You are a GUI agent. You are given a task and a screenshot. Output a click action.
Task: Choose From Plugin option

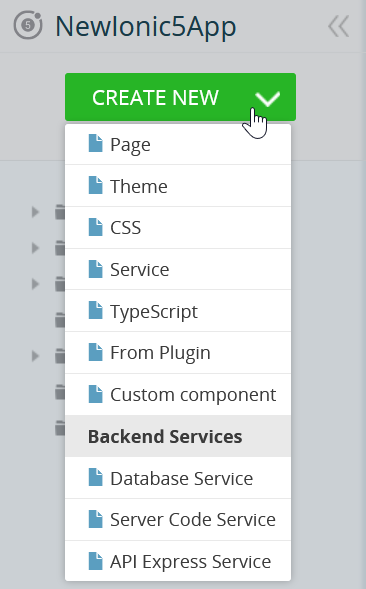coord(178,353)
